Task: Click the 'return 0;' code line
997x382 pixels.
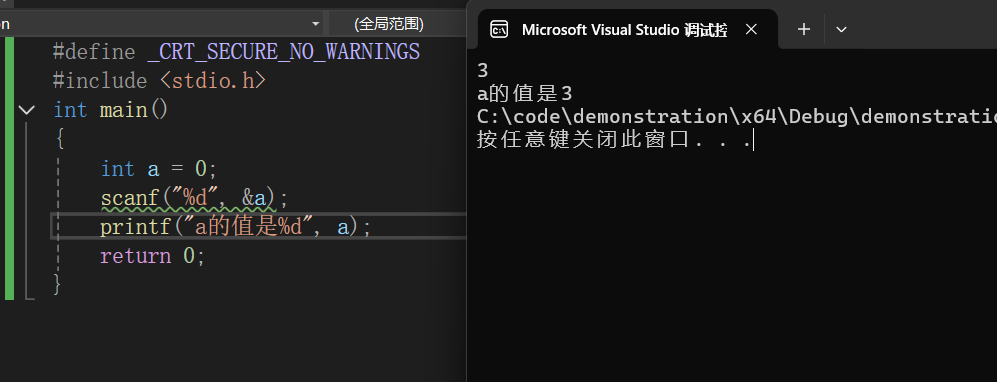Action: (x=153, y=256)
